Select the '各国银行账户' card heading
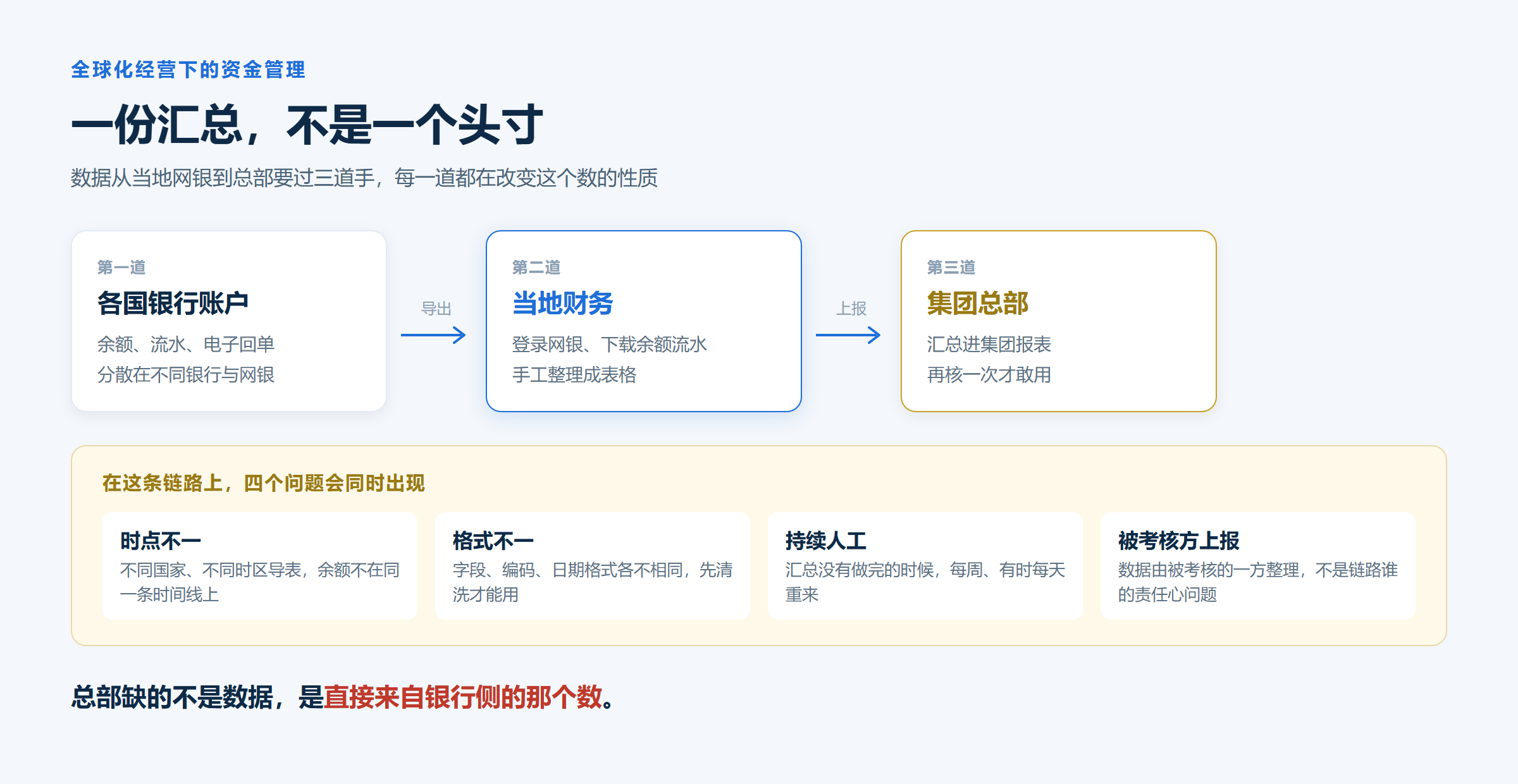Screen dimensions: 1518x784 tap(173, 303)
